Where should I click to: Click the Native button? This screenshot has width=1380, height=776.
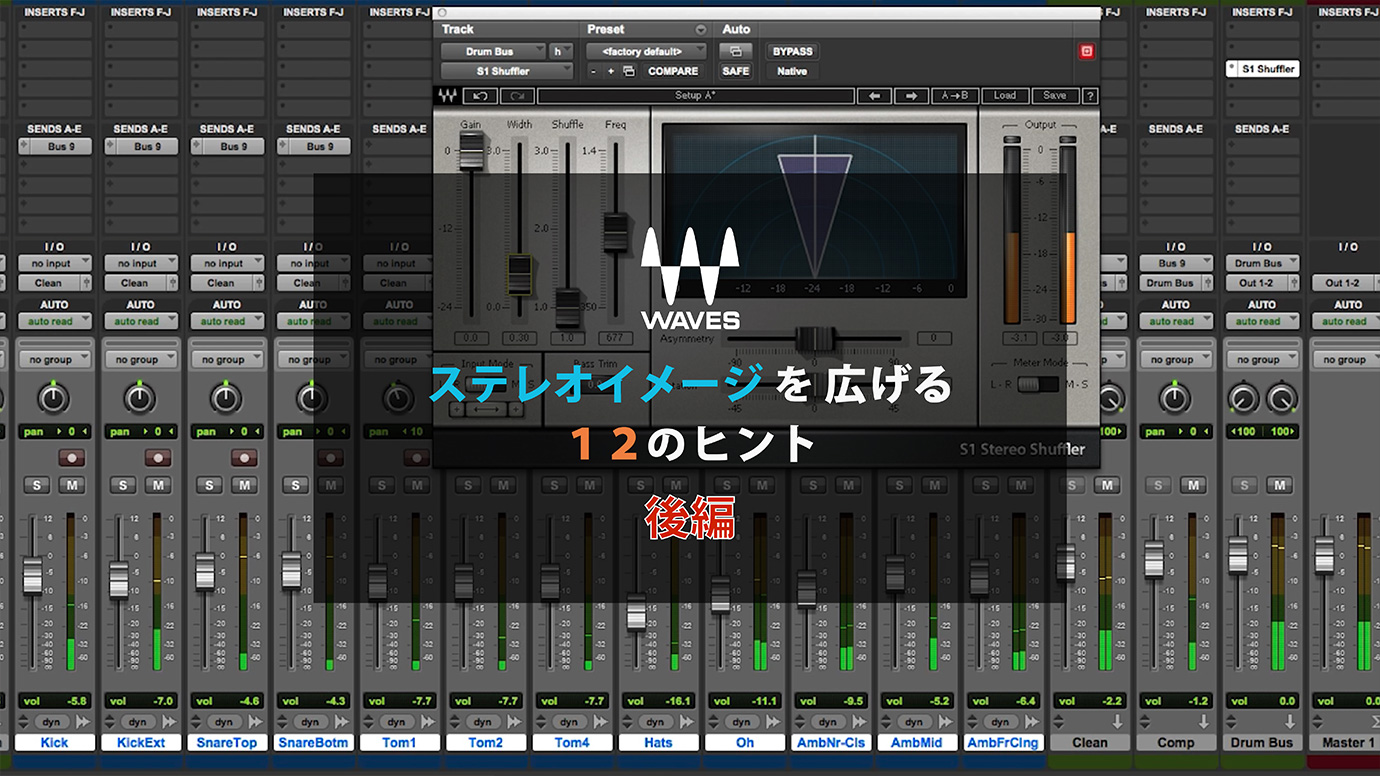(792, 71)
